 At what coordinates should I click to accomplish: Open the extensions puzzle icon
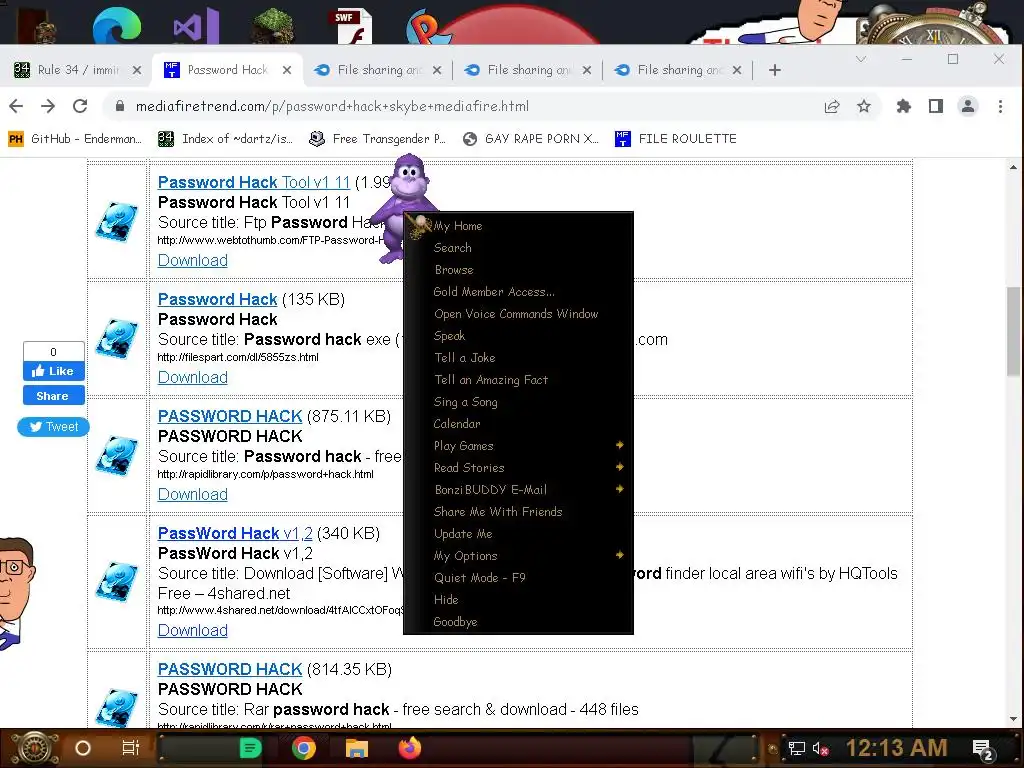pos(903,106)
